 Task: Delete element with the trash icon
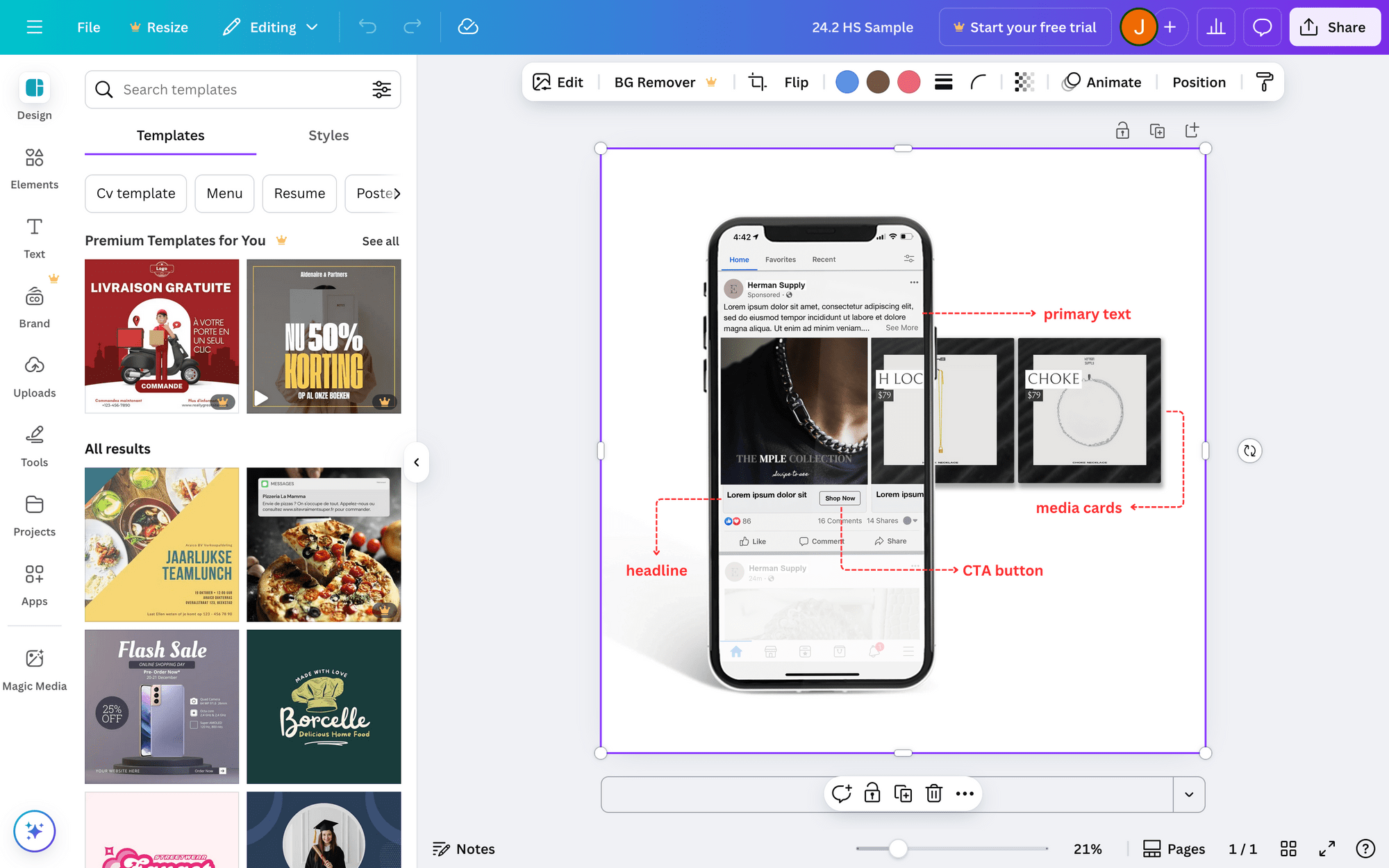pyautogui.click(x=933, y=793)
